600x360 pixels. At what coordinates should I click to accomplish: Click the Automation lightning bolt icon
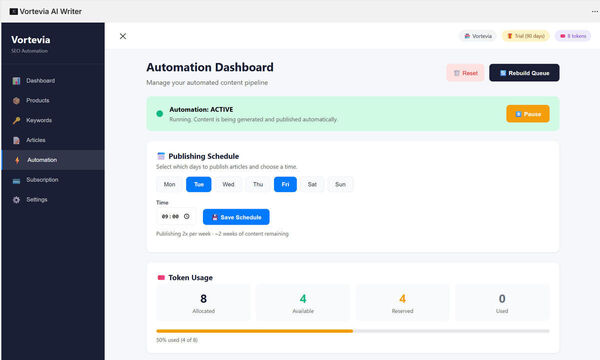point(17,160)
